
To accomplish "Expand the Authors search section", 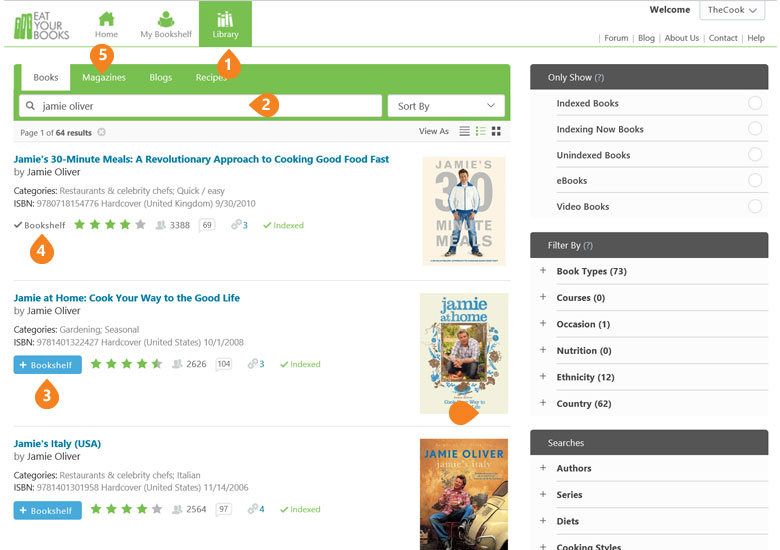I will pos(543,468).
